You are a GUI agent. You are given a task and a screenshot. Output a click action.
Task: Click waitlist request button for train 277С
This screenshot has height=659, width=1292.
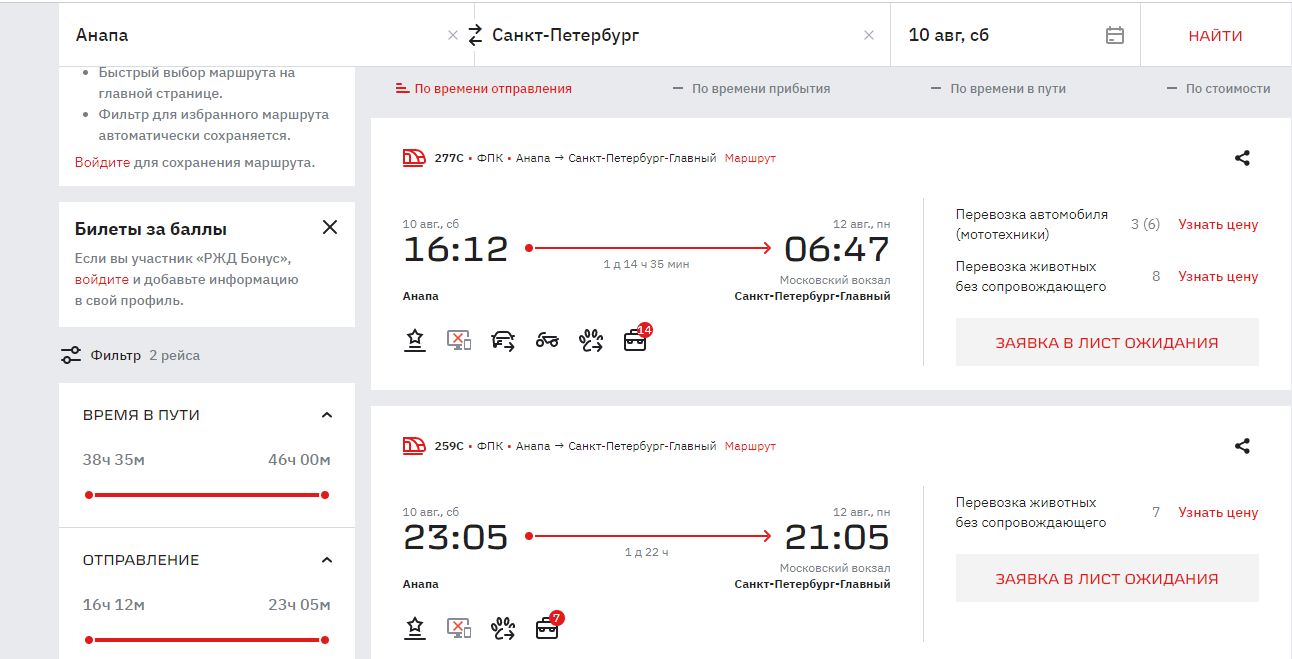1106,342
